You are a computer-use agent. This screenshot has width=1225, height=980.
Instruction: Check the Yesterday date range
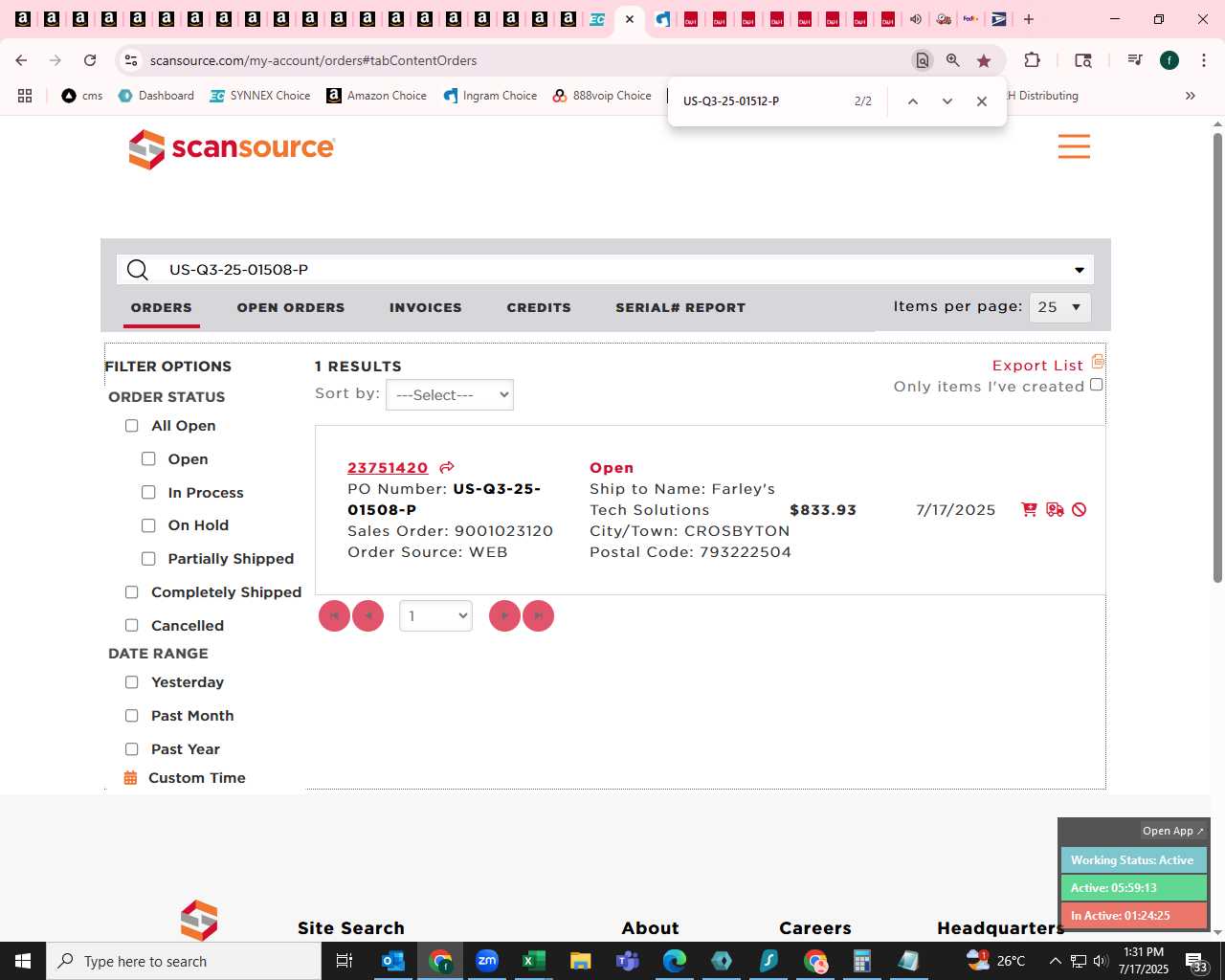(x=132, y=682)
